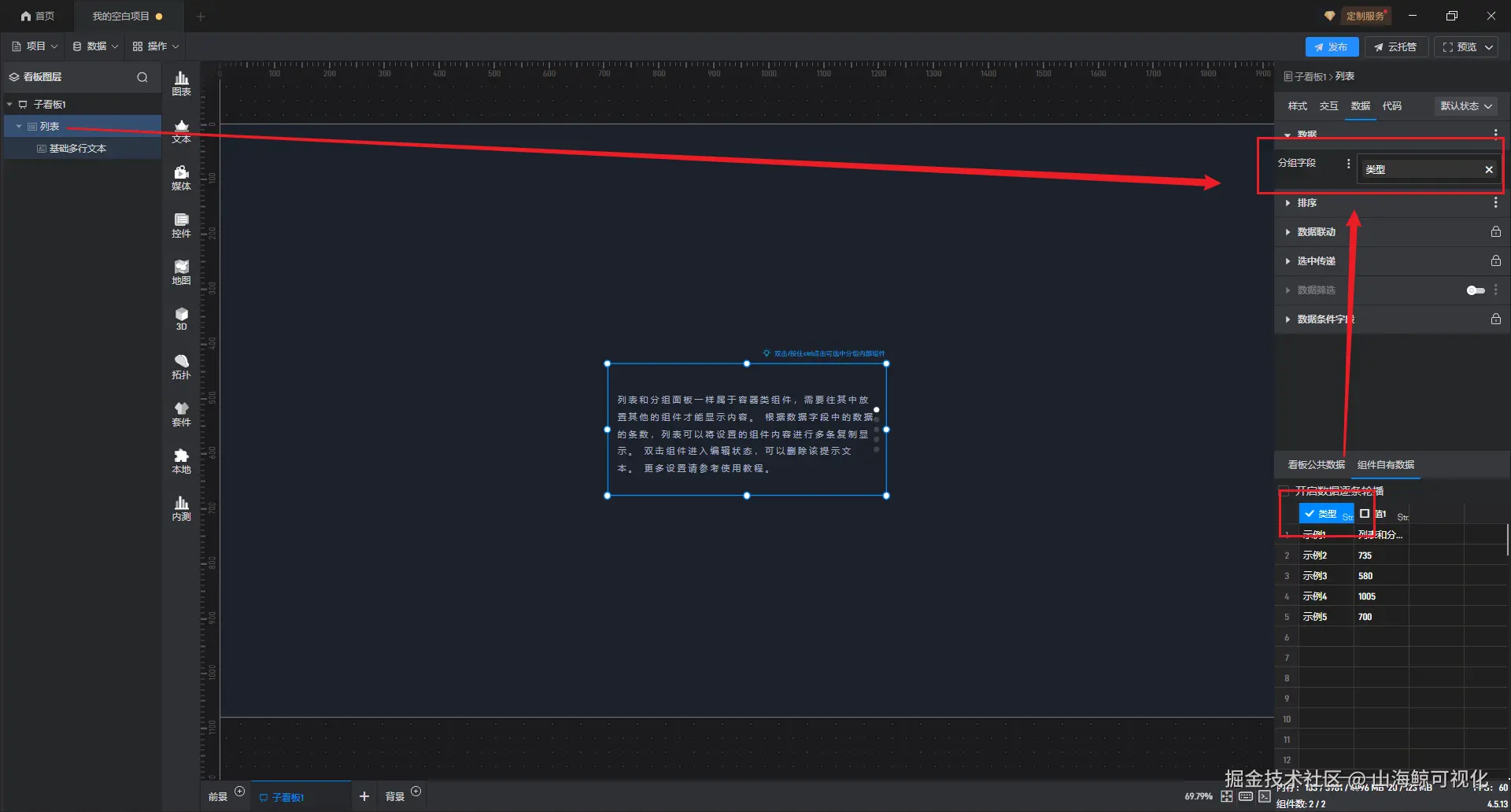Select the 我的空白项目 project tab
The width and height of the screenshot is (1511, 812).
pos(127,16)
